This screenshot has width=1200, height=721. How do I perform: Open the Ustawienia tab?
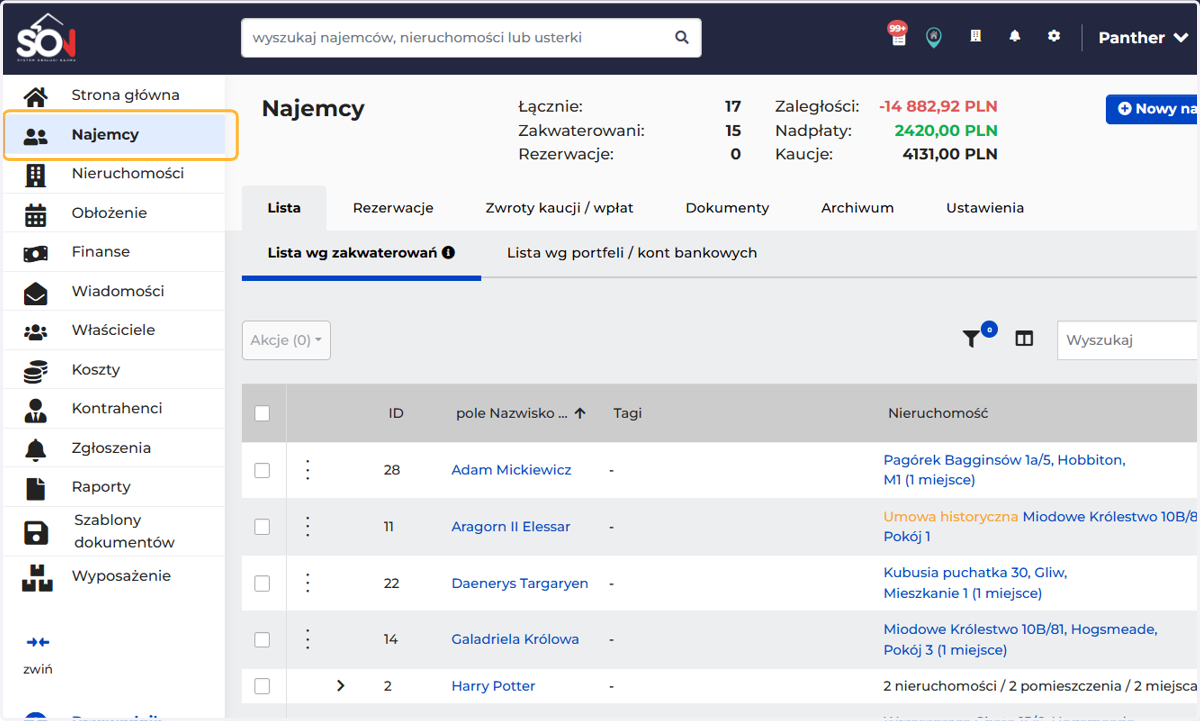coord(985,208)
